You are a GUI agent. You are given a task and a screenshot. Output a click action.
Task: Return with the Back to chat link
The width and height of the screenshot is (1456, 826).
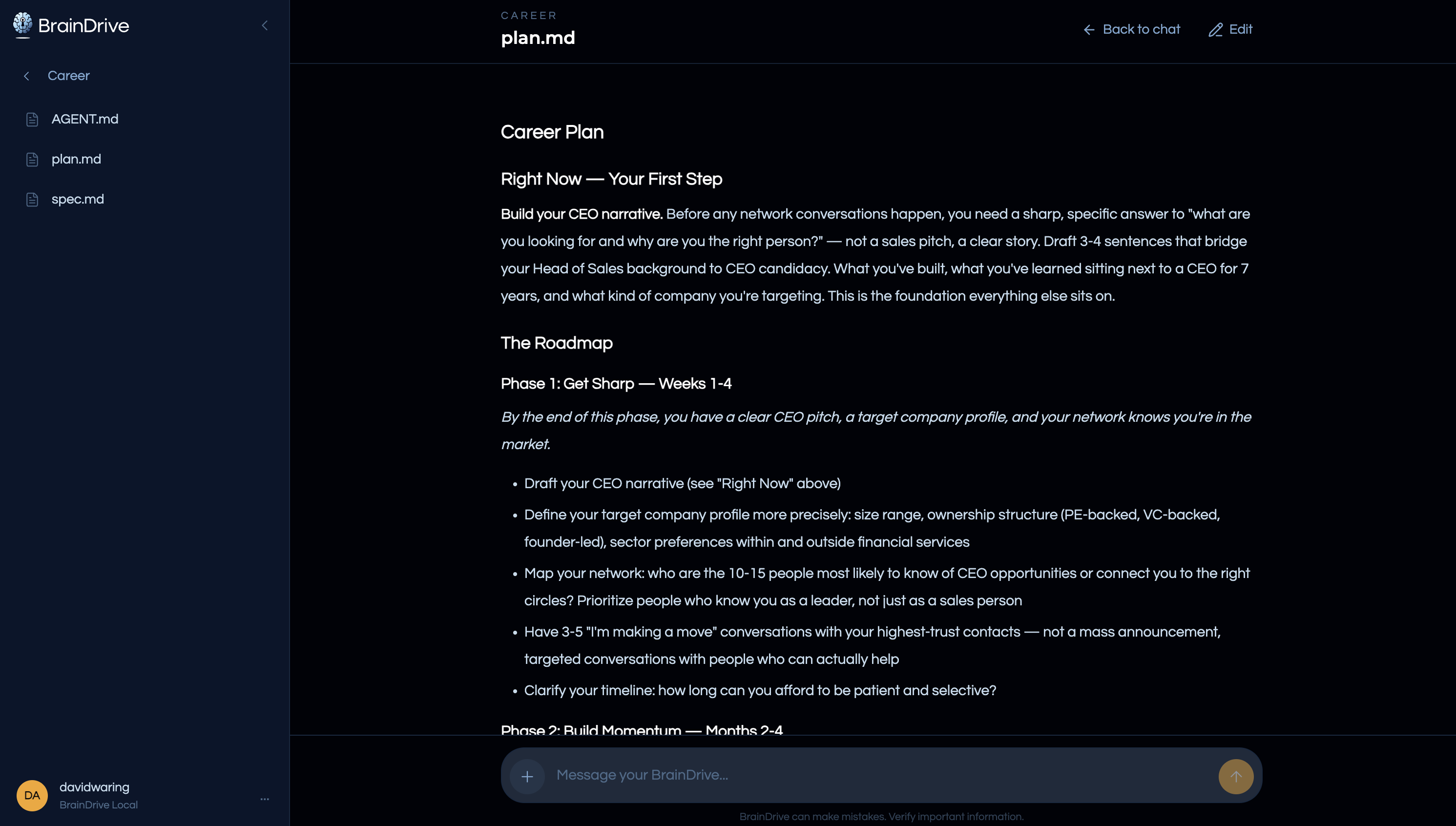click(x=1141, y=29)
